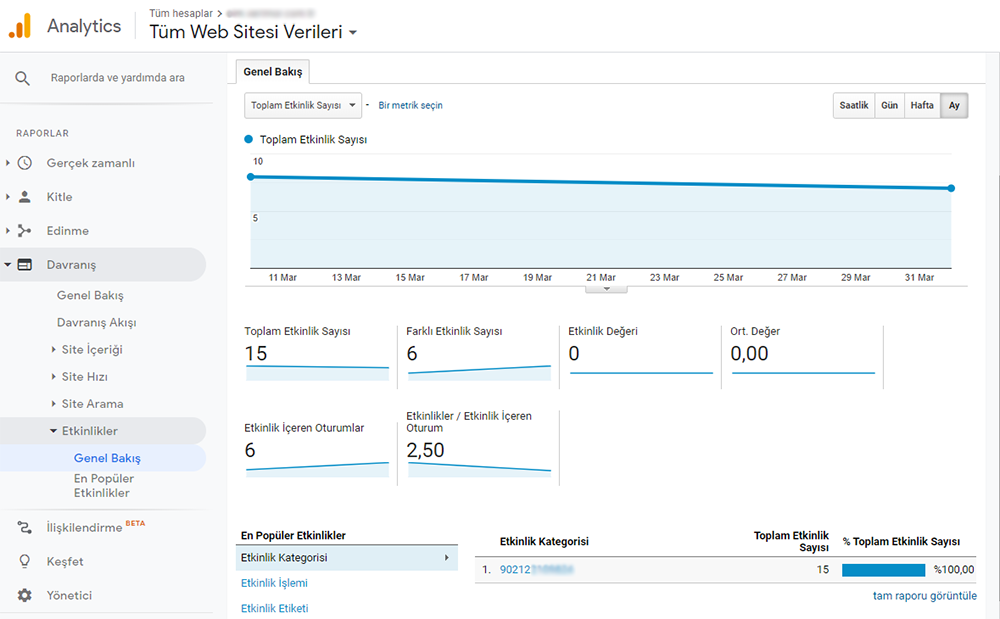1000x619 pixels.
Task: Open the Kitle person icon
Action: tap(26, 197)
